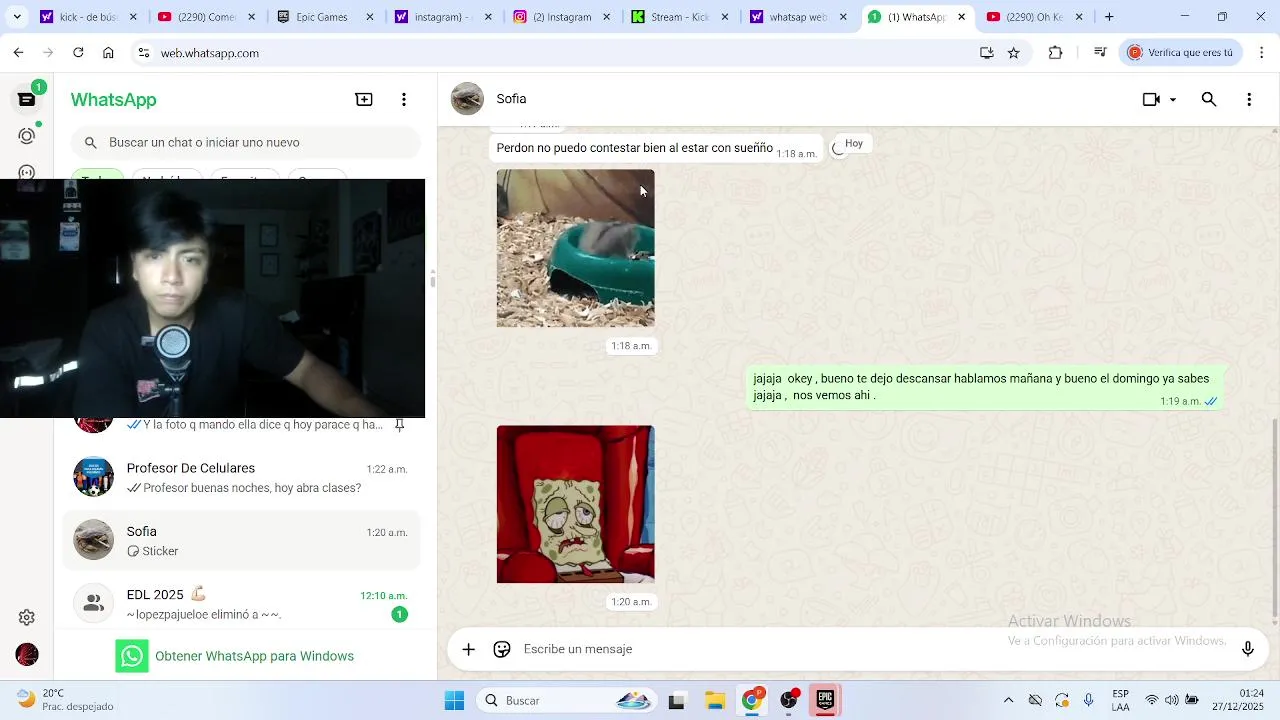Open Sofia chat options menu
Viewport: 1280px width, 720px height.
[1249, 99]
